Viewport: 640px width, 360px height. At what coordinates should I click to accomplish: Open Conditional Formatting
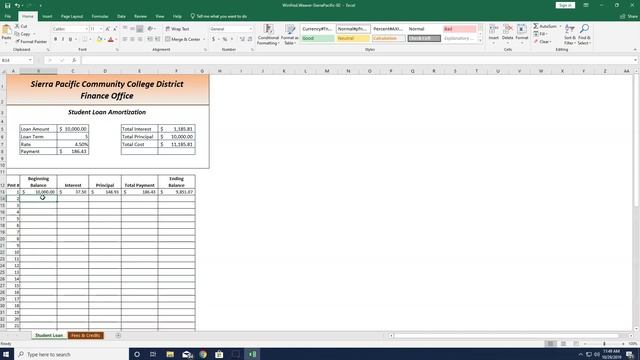tap(268, 34)
